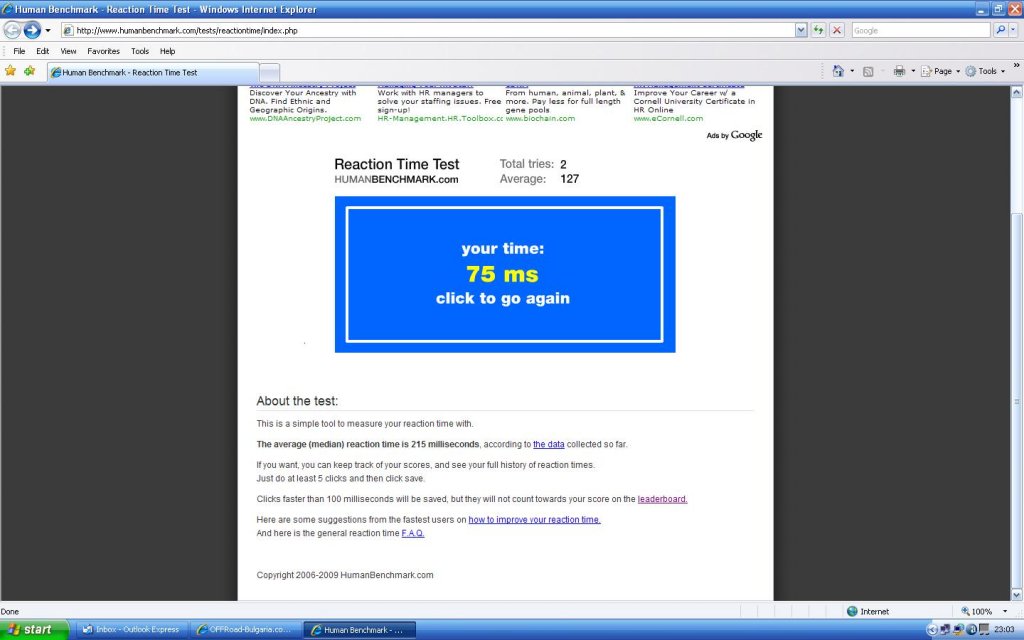This screenshot has height=640, width=1024.
Task: Open the File menu
Action: coord(20,51)
